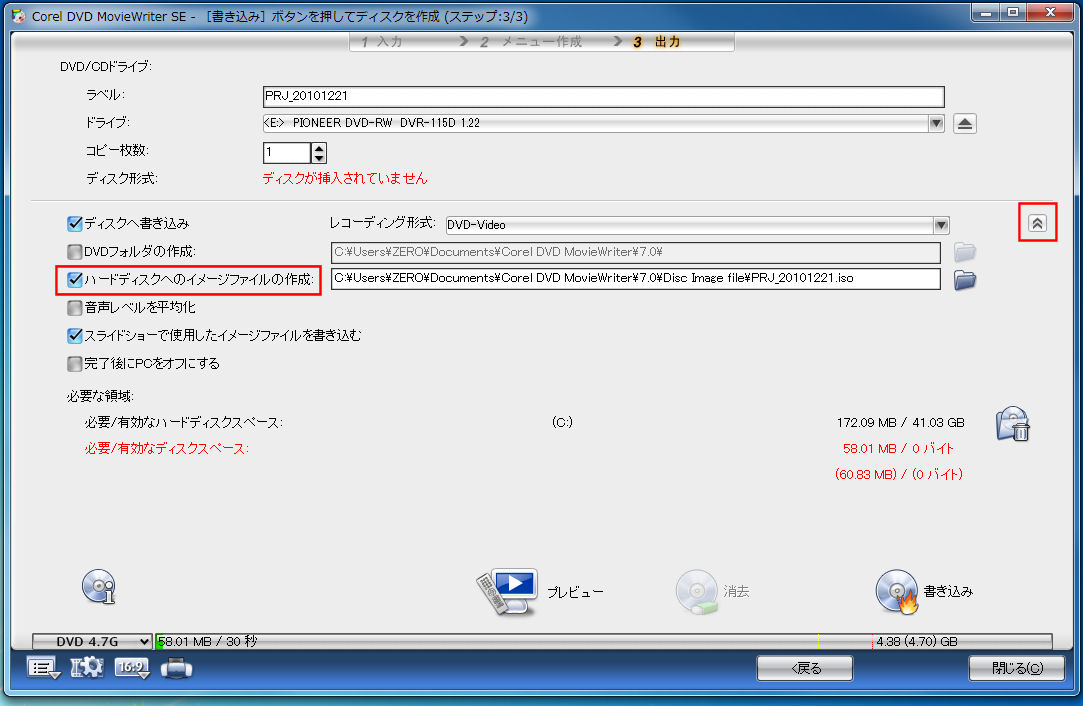
Task: Click the ラベル field PRJ_20101221
Action: pos(603,96)
